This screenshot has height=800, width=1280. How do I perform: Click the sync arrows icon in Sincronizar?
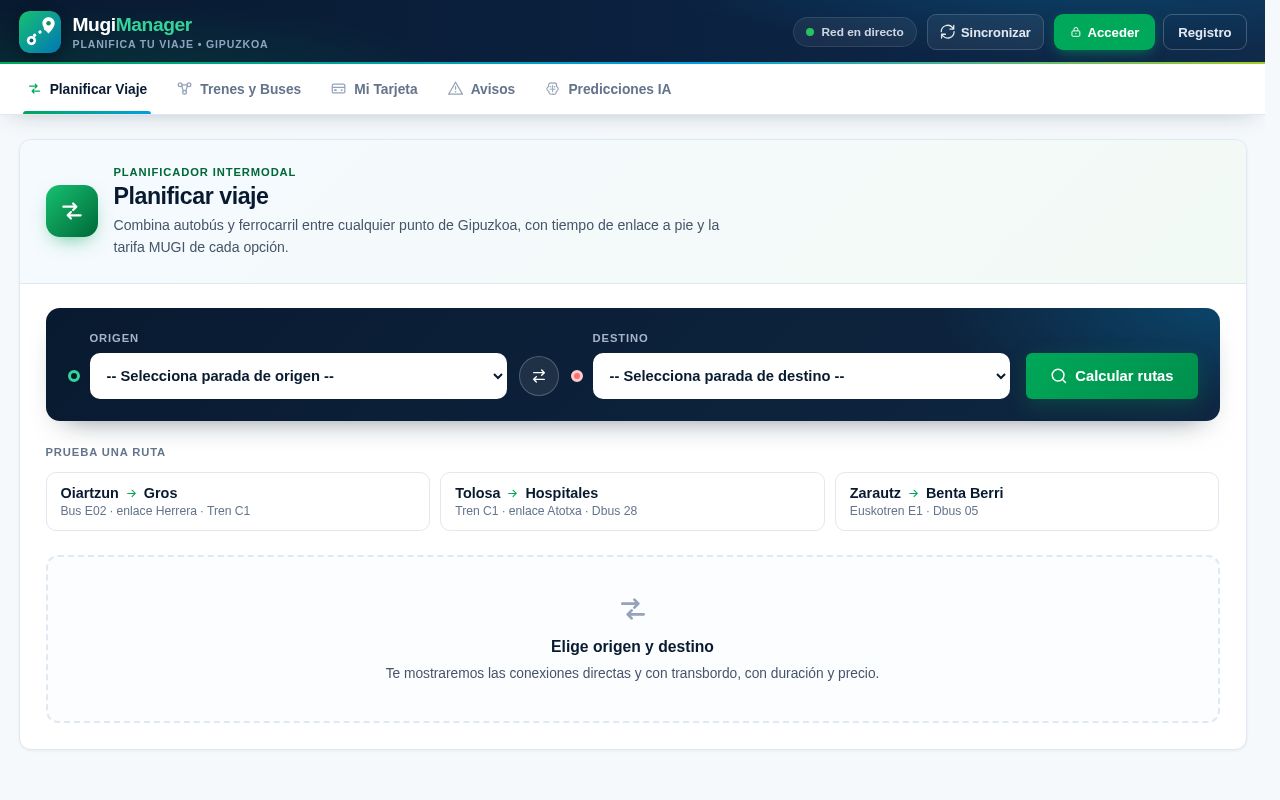tap(948, 32)
